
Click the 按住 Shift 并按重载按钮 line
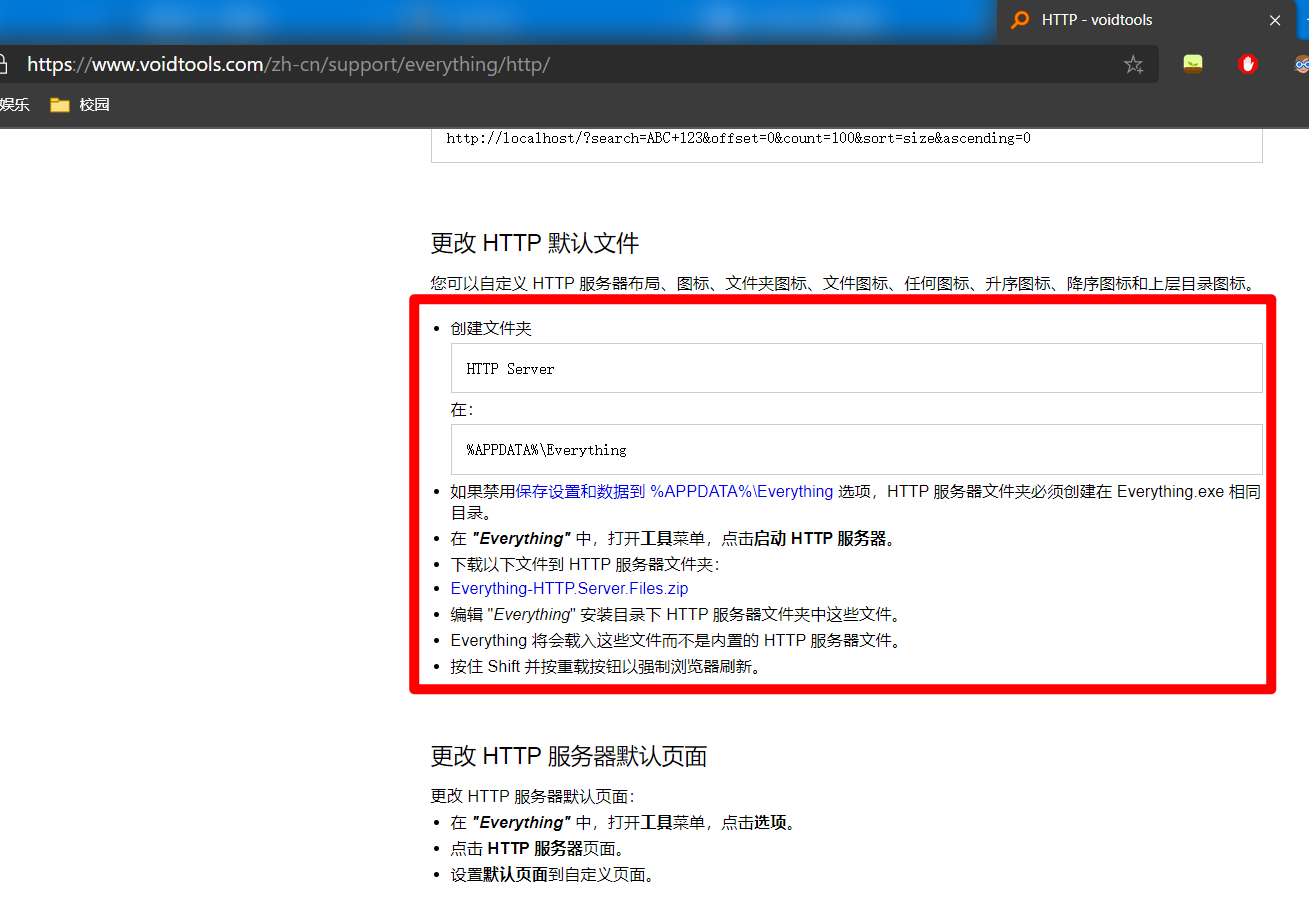607,666
